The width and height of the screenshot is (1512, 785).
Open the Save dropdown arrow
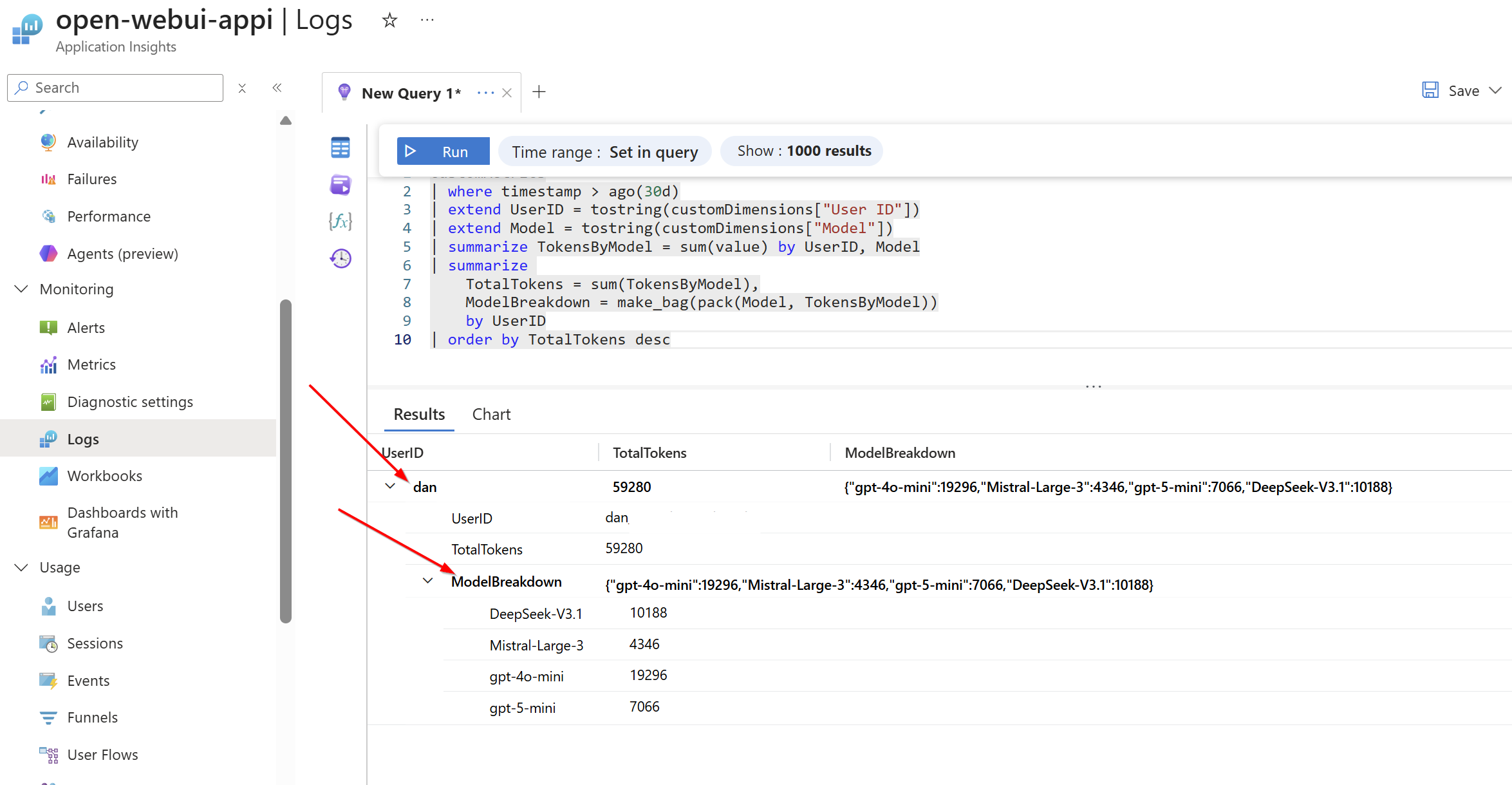pos(1495,91)
